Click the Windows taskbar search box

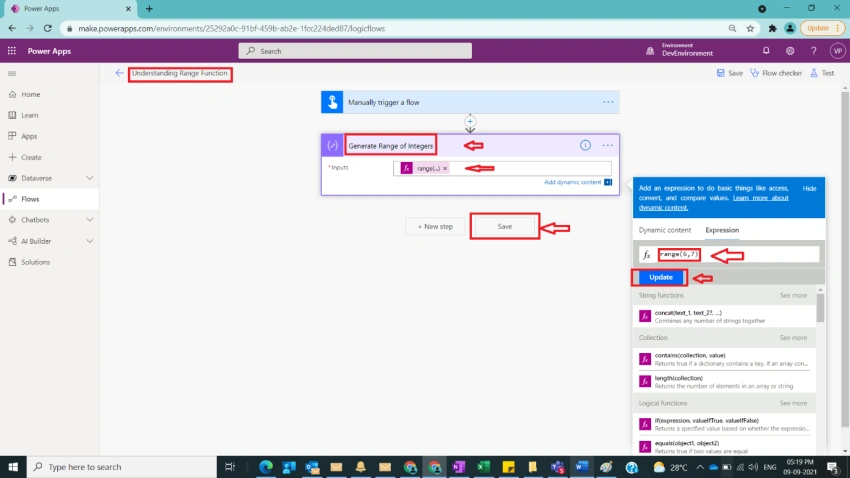121,467
